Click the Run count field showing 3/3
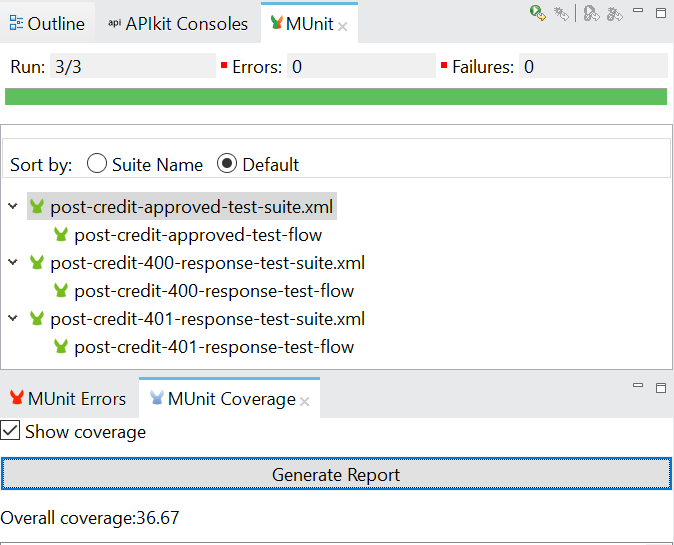This screenshot has height=545, width=674. 133,66
